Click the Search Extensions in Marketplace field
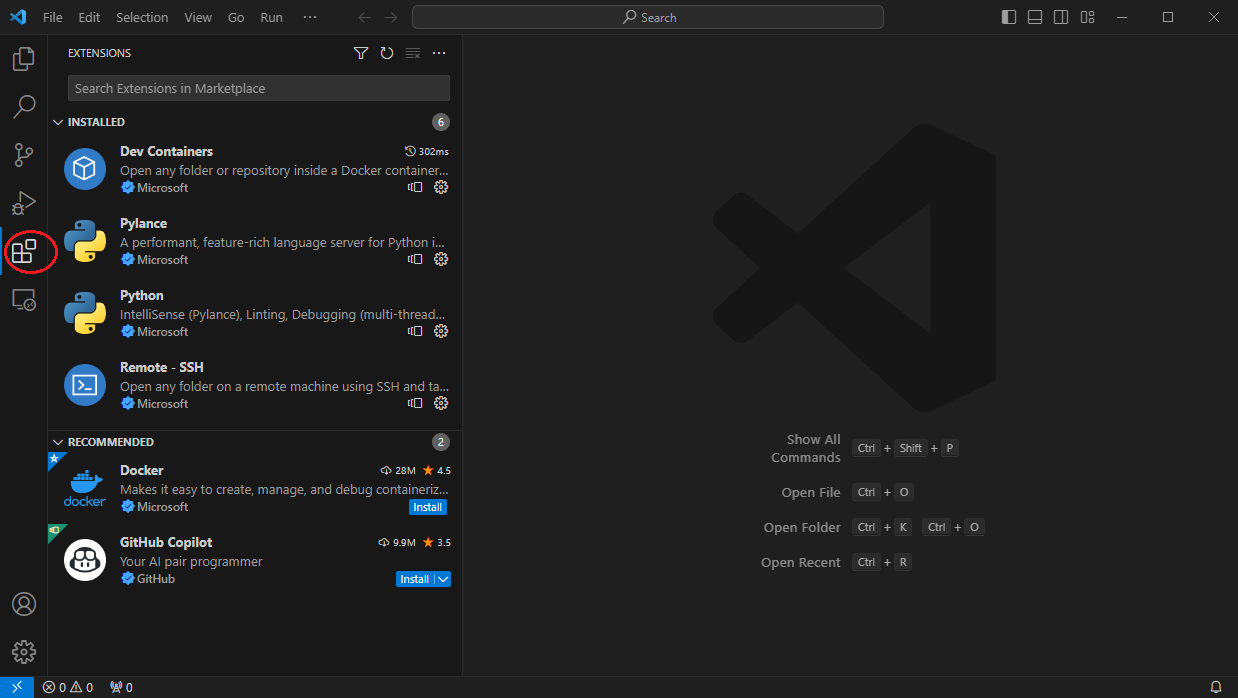The image size is (1238, 698). 259,88
